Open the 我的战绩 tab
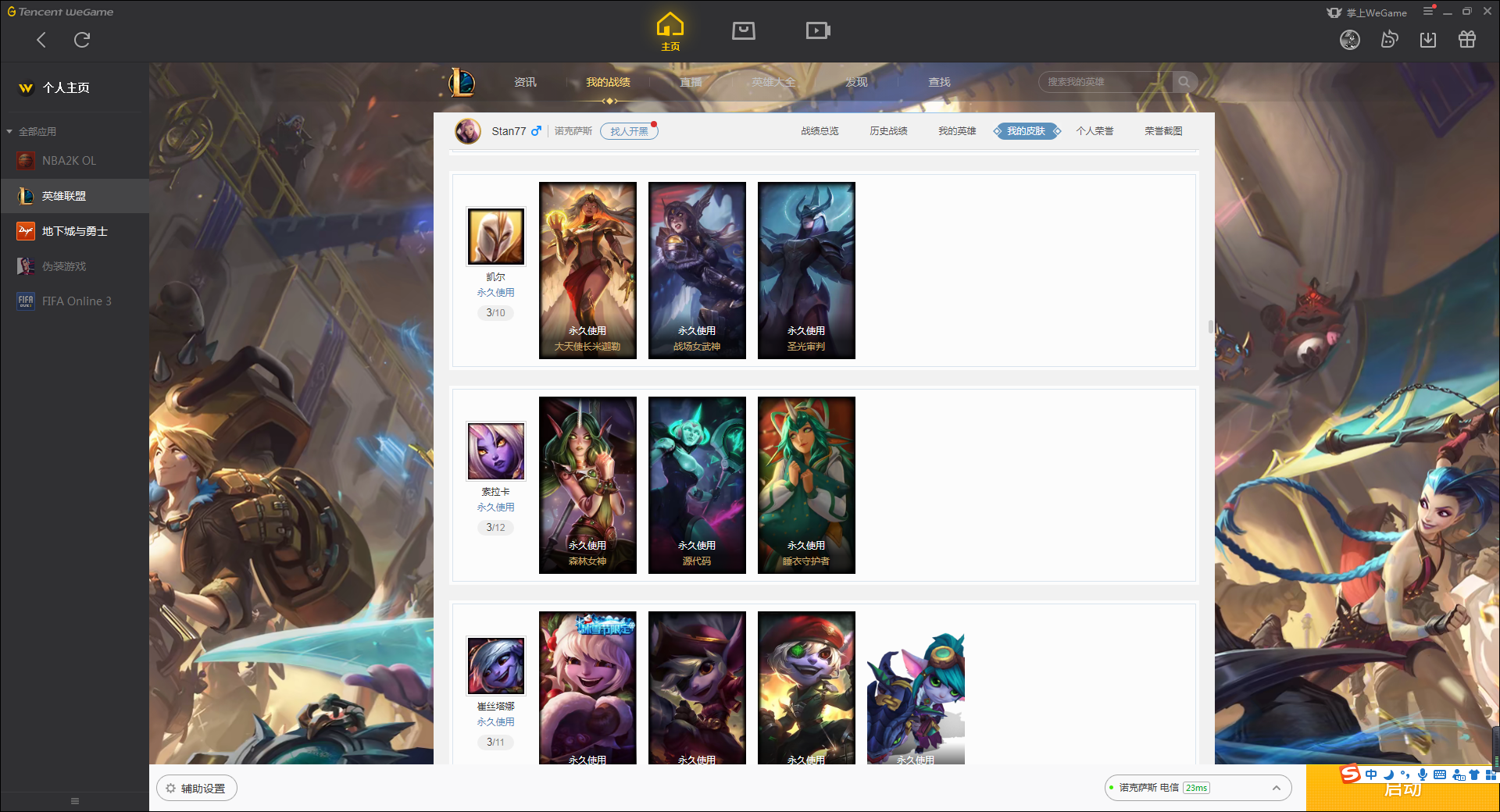Image resolution: width=1500 pixels, height=812 pixels. (x=608, y=82)
